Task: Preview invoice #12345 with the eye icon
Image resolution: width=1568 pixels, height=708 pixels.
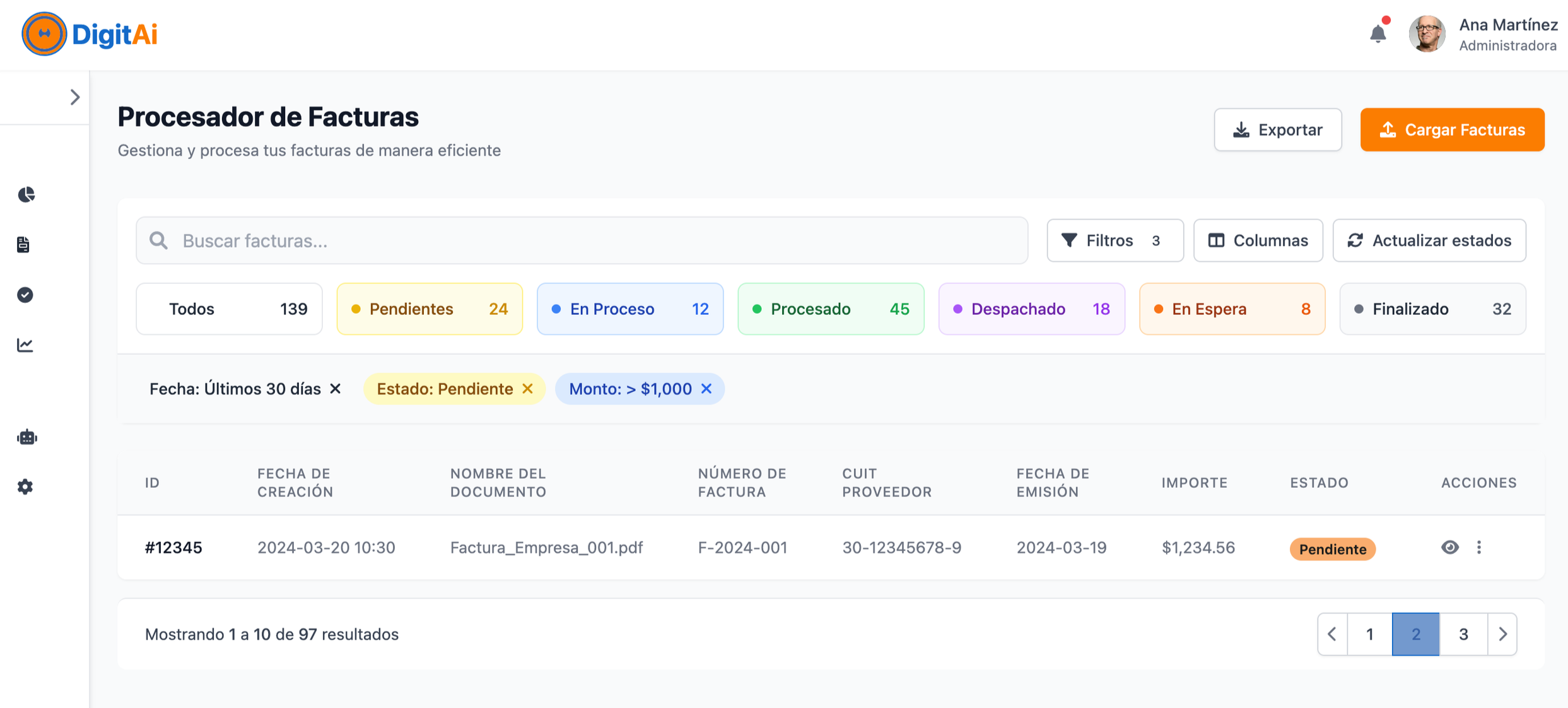Action: pos(1450,548)
